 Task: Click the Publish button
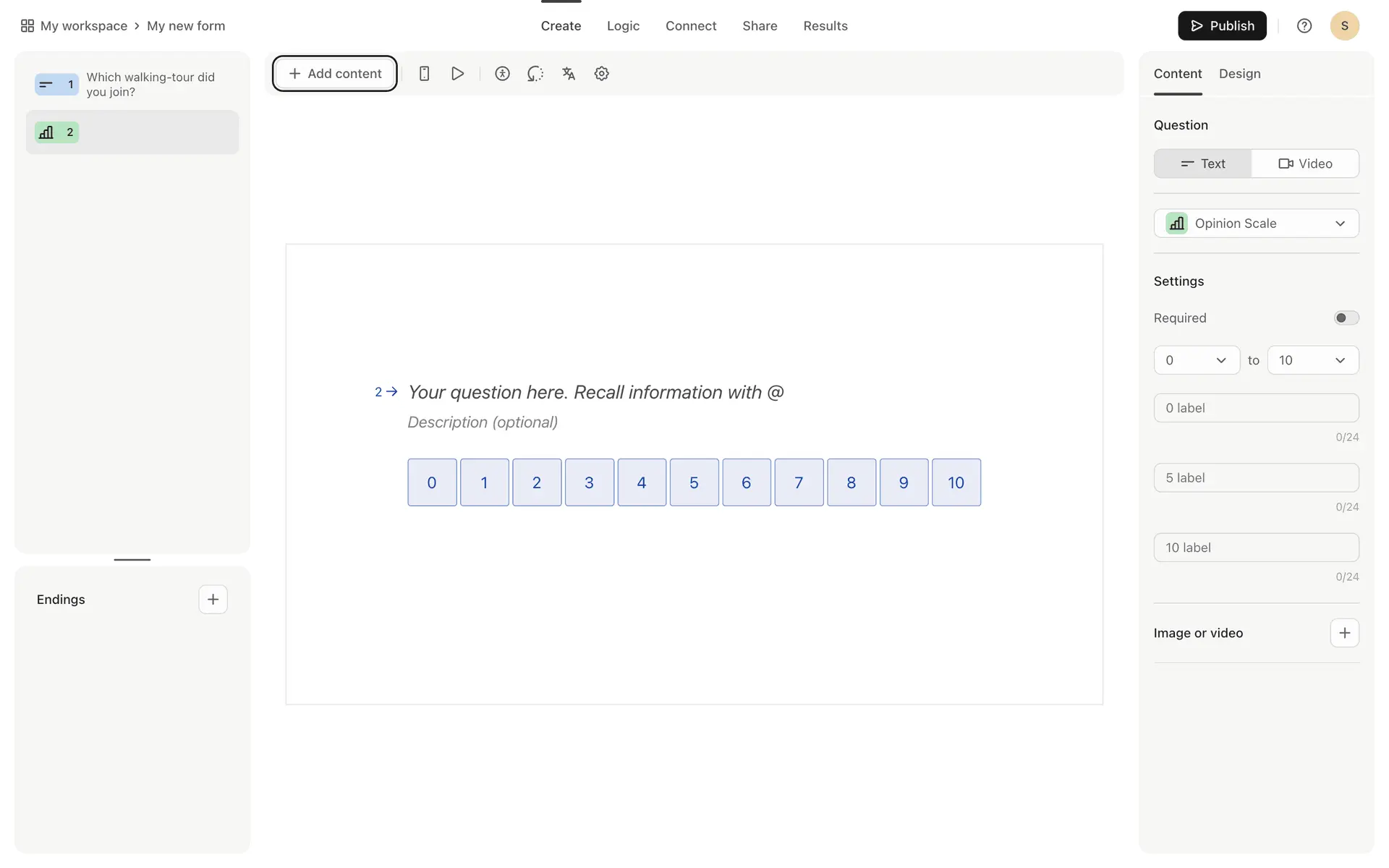pyautogui.click(x=1221, y=26)
